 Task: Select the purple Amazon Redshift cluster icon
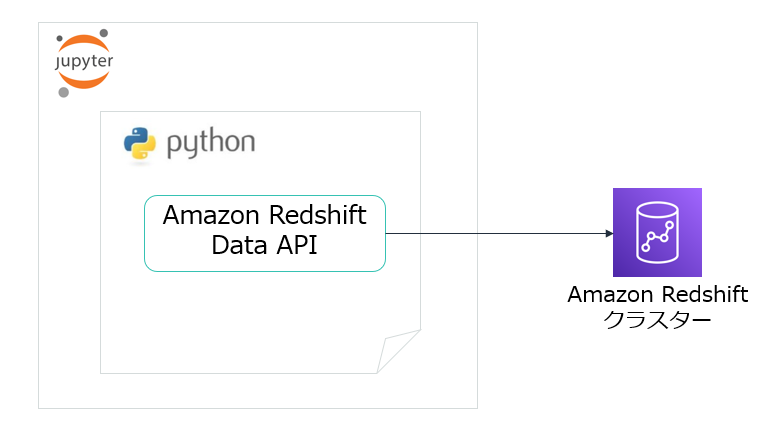pos(657,232)
